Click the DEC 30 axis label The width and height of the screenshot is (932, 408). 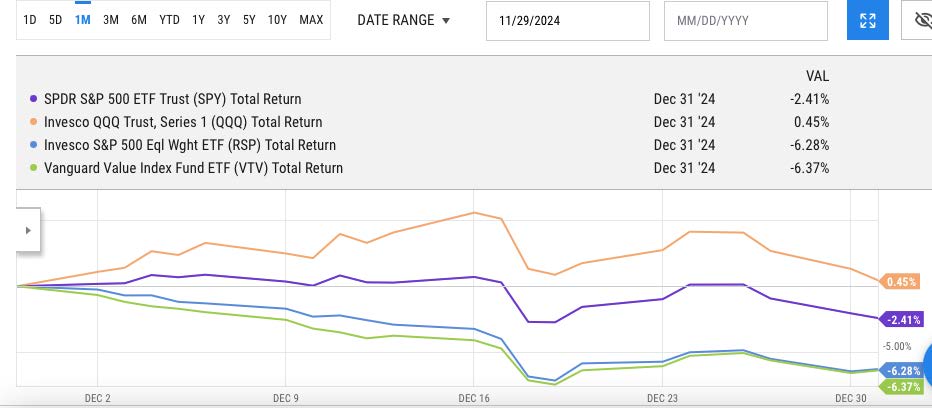(x=851, y=398)
